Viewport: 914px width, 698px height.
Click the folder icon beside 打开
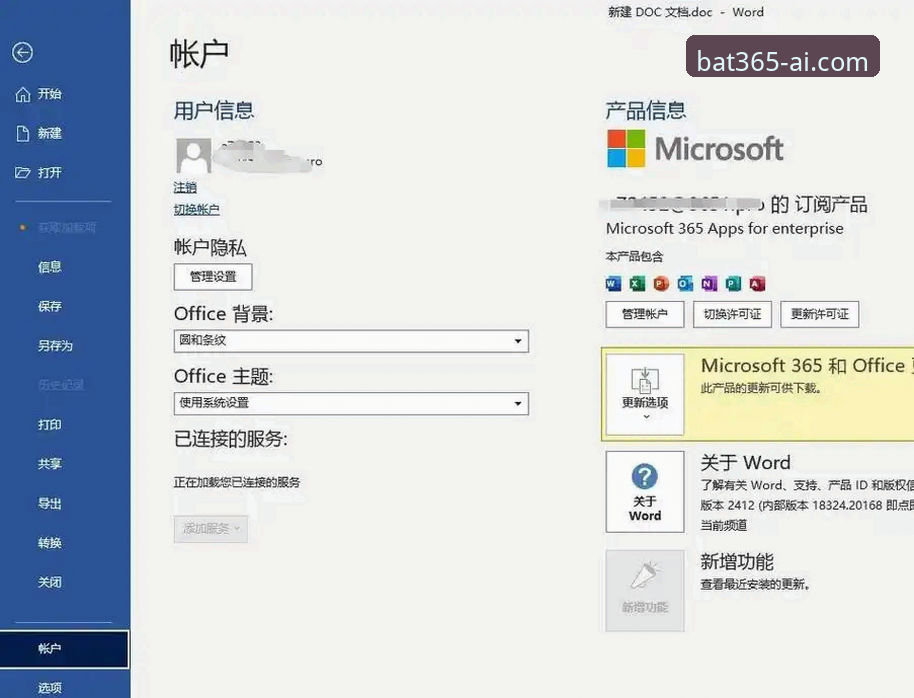coord(23,173)
